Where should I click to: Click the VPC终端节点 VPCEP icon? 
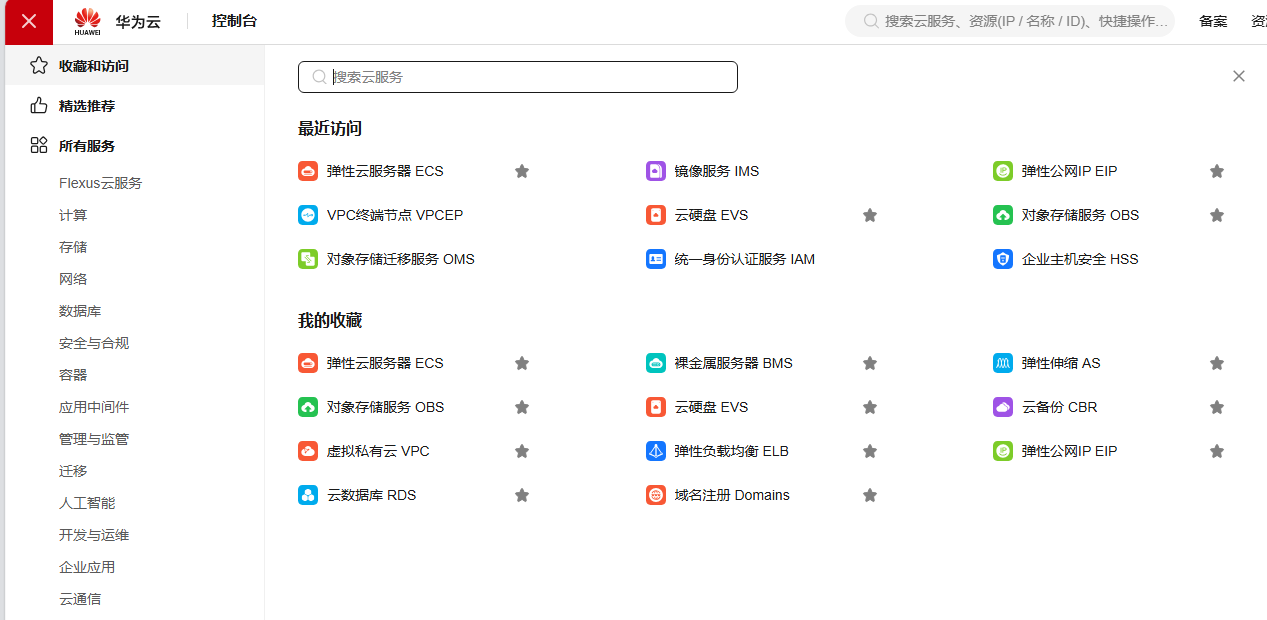point(308,215)
